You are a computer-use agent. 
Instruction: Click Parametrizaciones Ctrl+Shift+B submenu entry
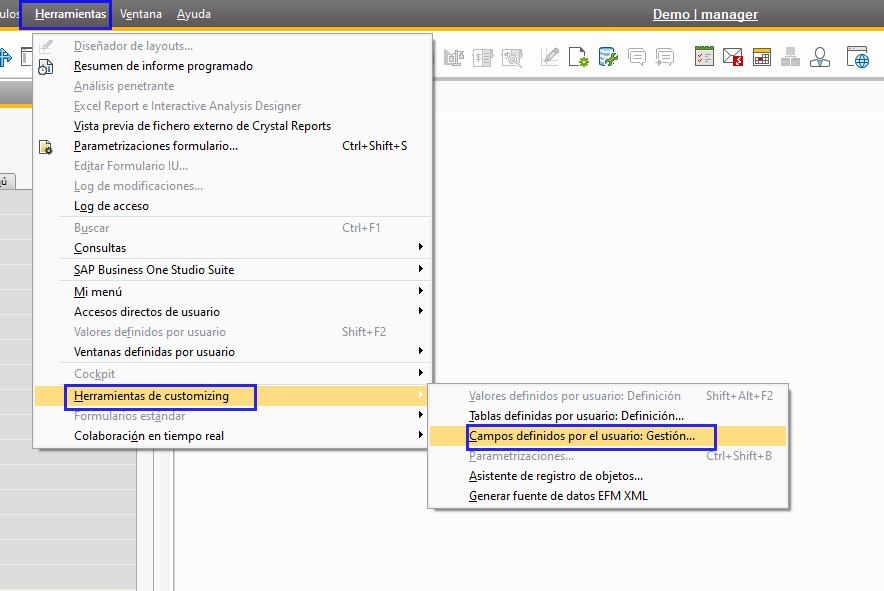[x=521, y=456]
